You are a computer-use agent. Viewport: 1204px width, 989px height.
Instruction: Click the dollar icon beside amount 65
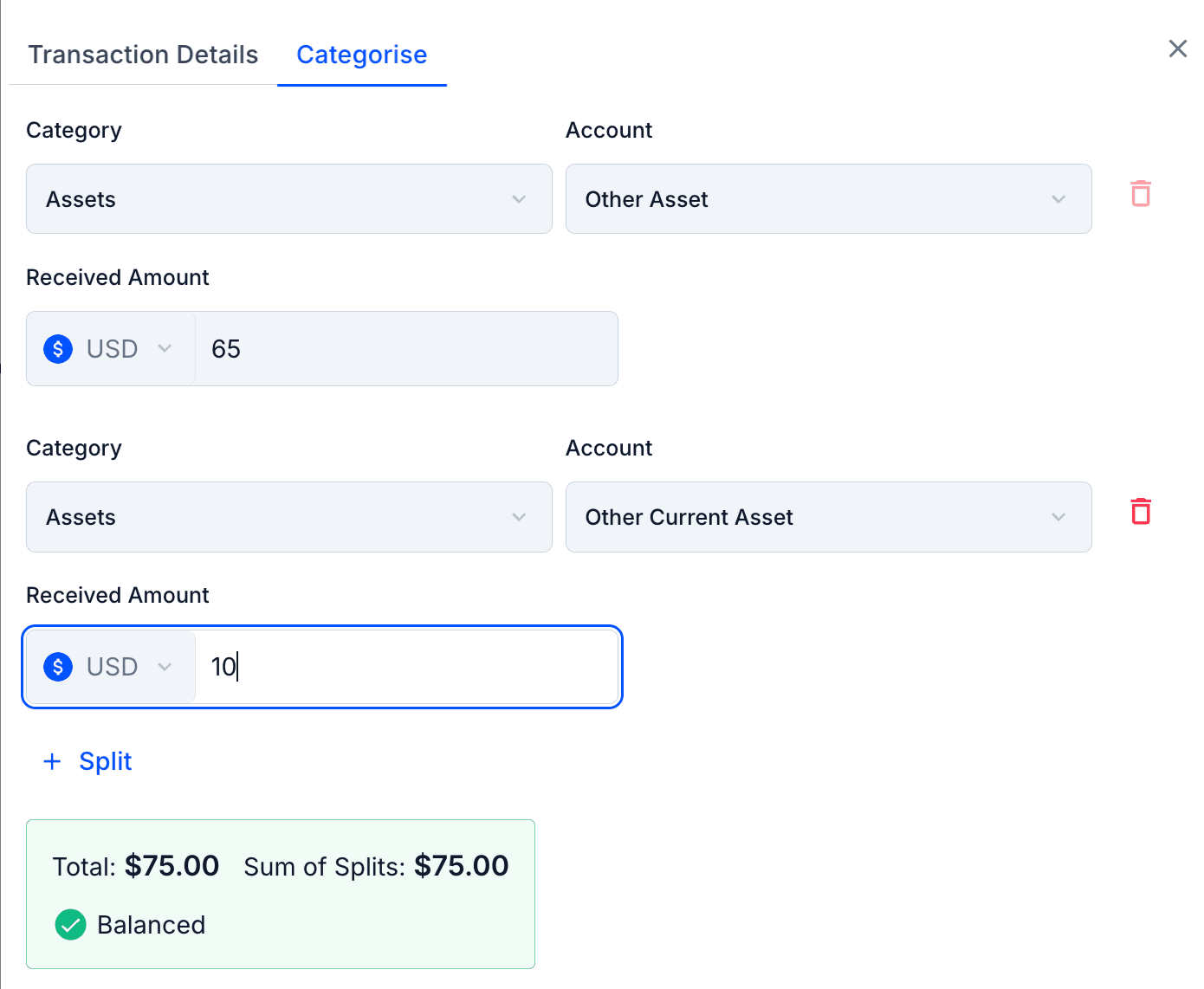pos(58,349)
